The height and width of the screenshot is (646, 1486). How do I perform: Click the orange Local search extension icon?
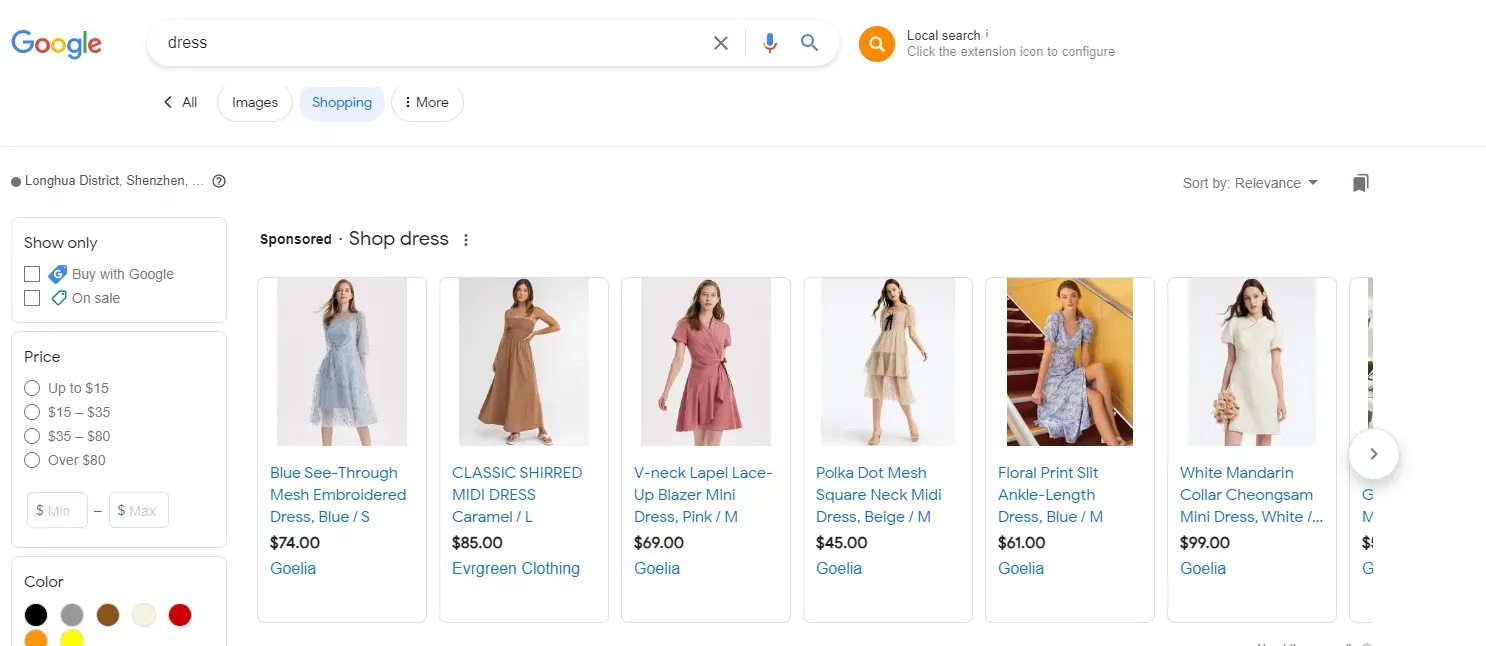(x=876, y=44)
